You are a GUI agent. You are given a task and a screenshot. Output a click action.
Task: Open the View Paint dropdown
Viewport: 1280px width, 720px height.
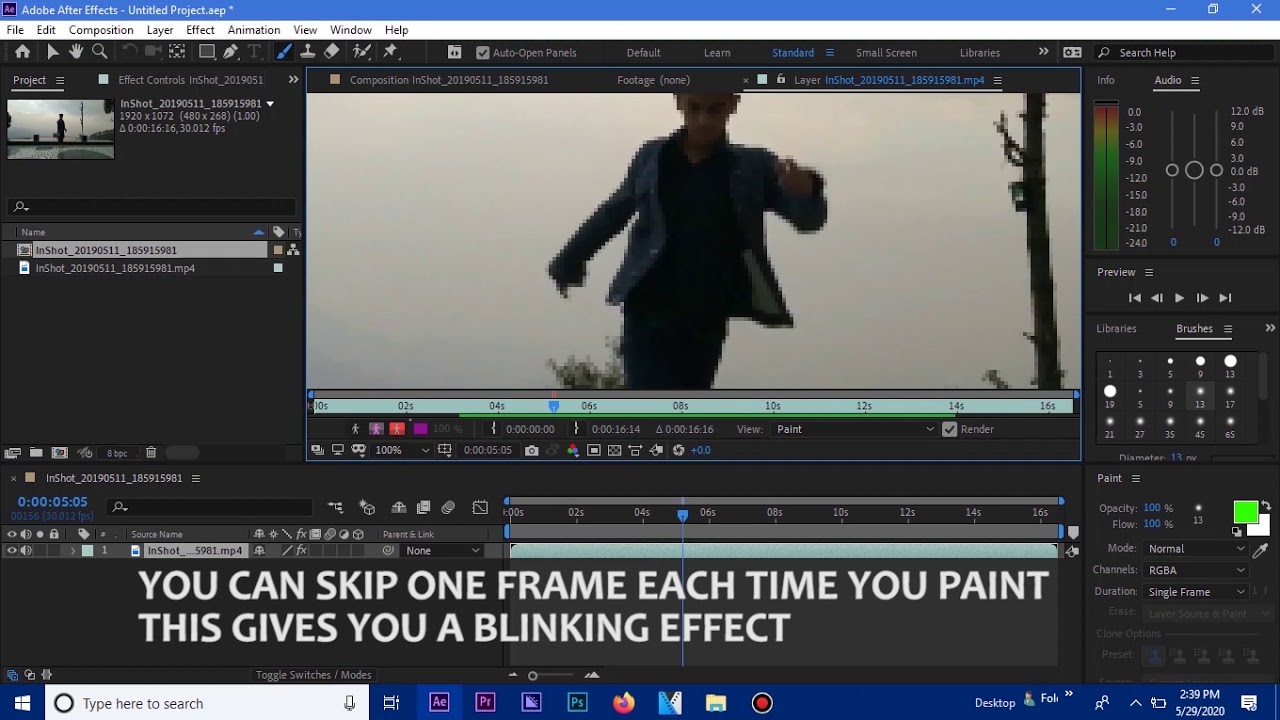point(855,429)
